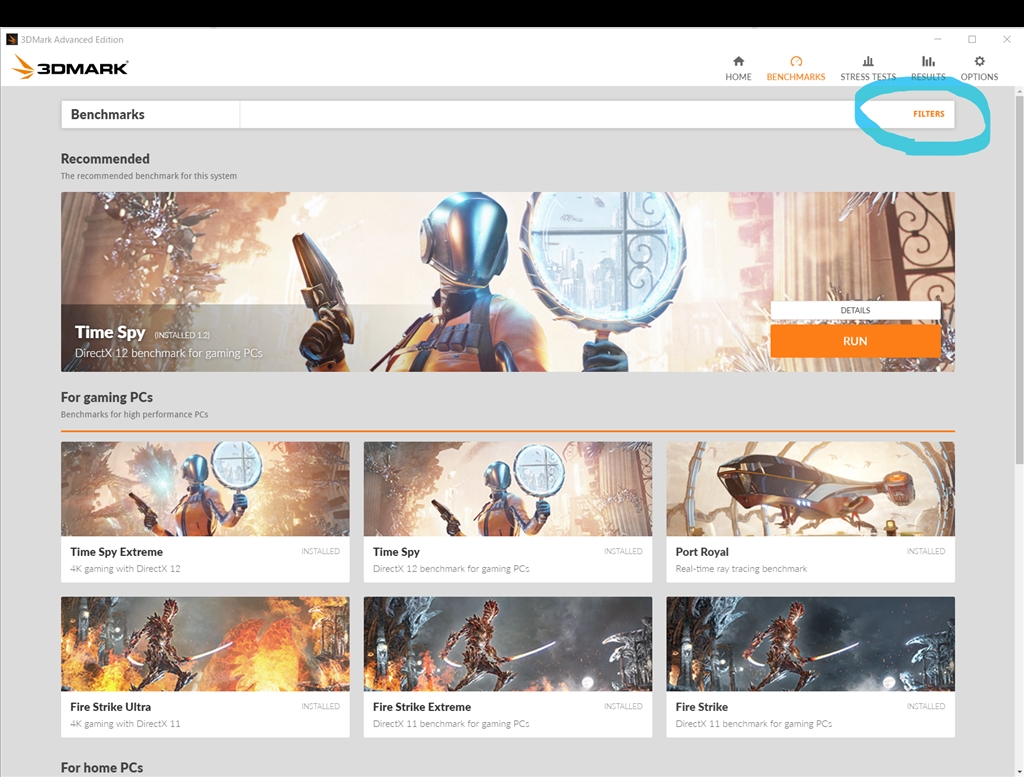Screen dimensions: 1024x777
Task: Switch to STRESS TESTS tab label
Action: (868, 77)
